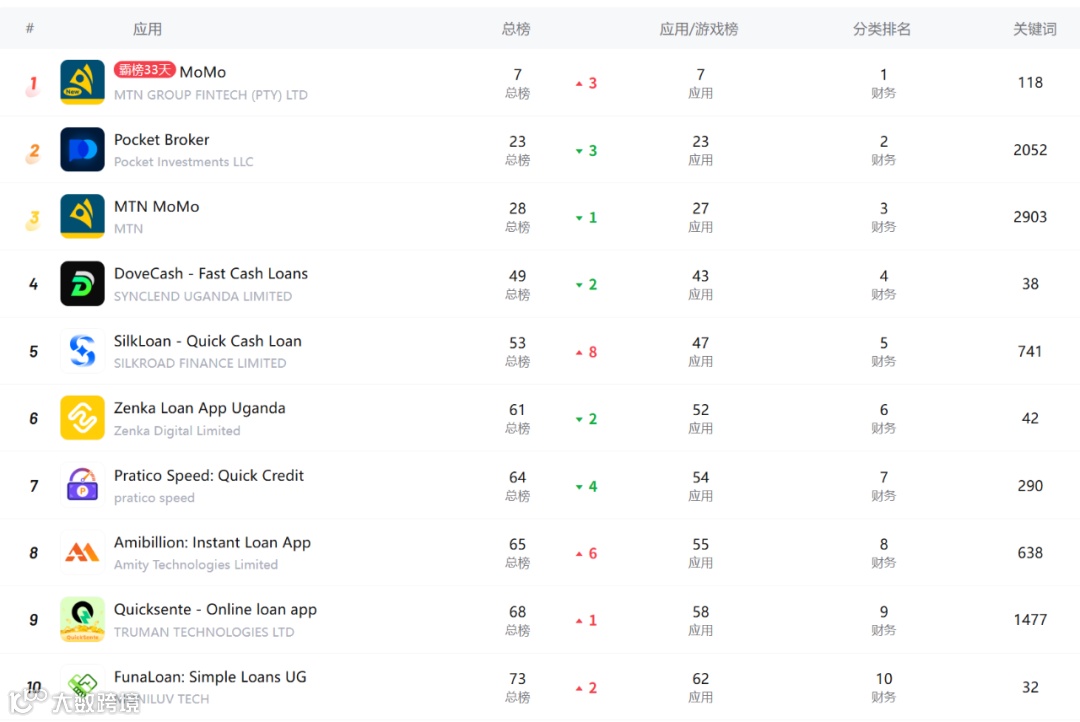This screenshot has width=1080, height=722.
Task: Click keyword count 2052 for Pocket Broker
Action: click(1030, 149)
